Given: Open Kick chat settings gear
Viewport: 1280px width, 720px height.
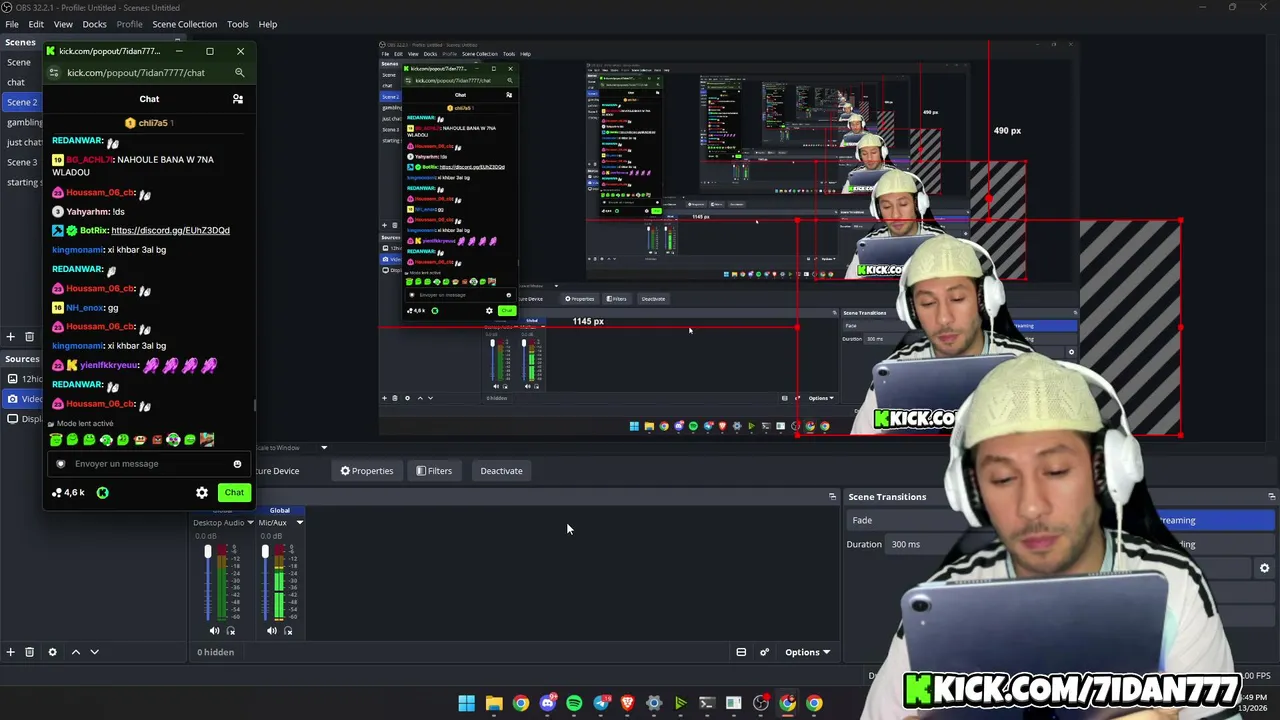Looking at the screenshot, I should (x=202, y=492).
